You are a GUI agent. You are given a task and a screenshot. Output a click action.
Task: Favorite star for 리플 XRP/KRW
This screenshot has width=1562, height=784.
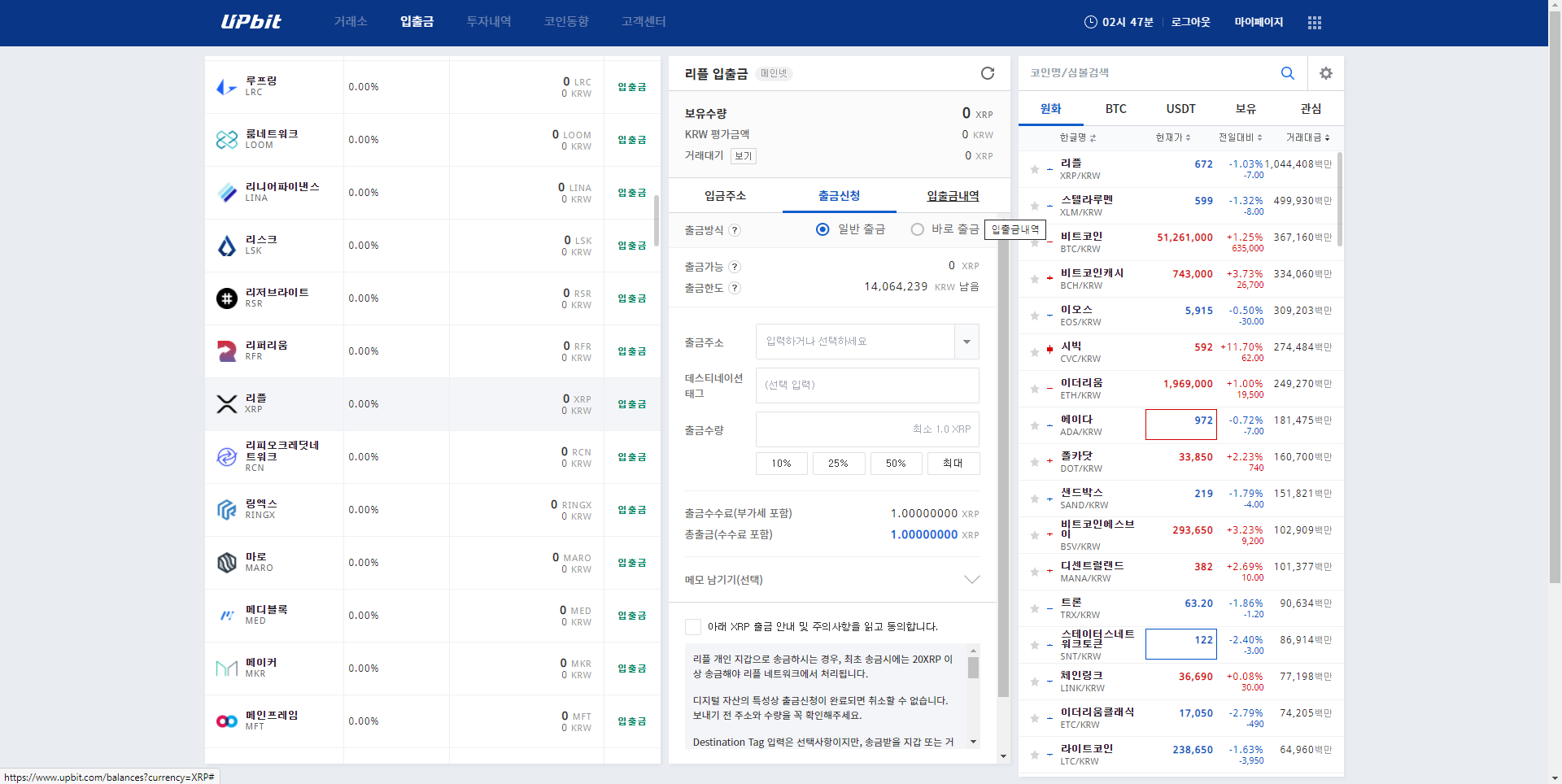coord(1035,169)
